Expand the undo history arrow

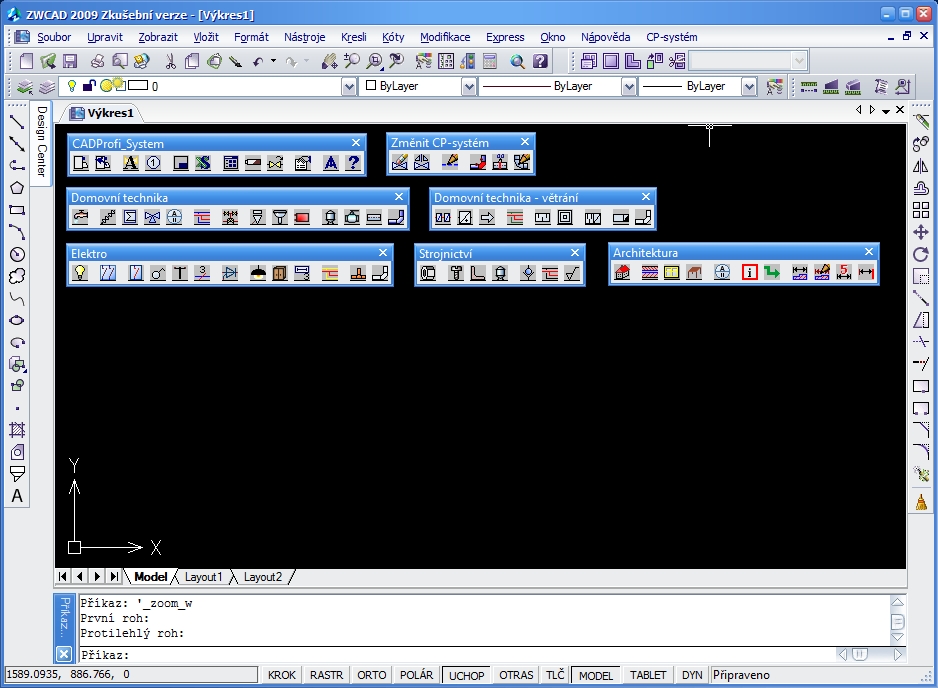[273, 61]
